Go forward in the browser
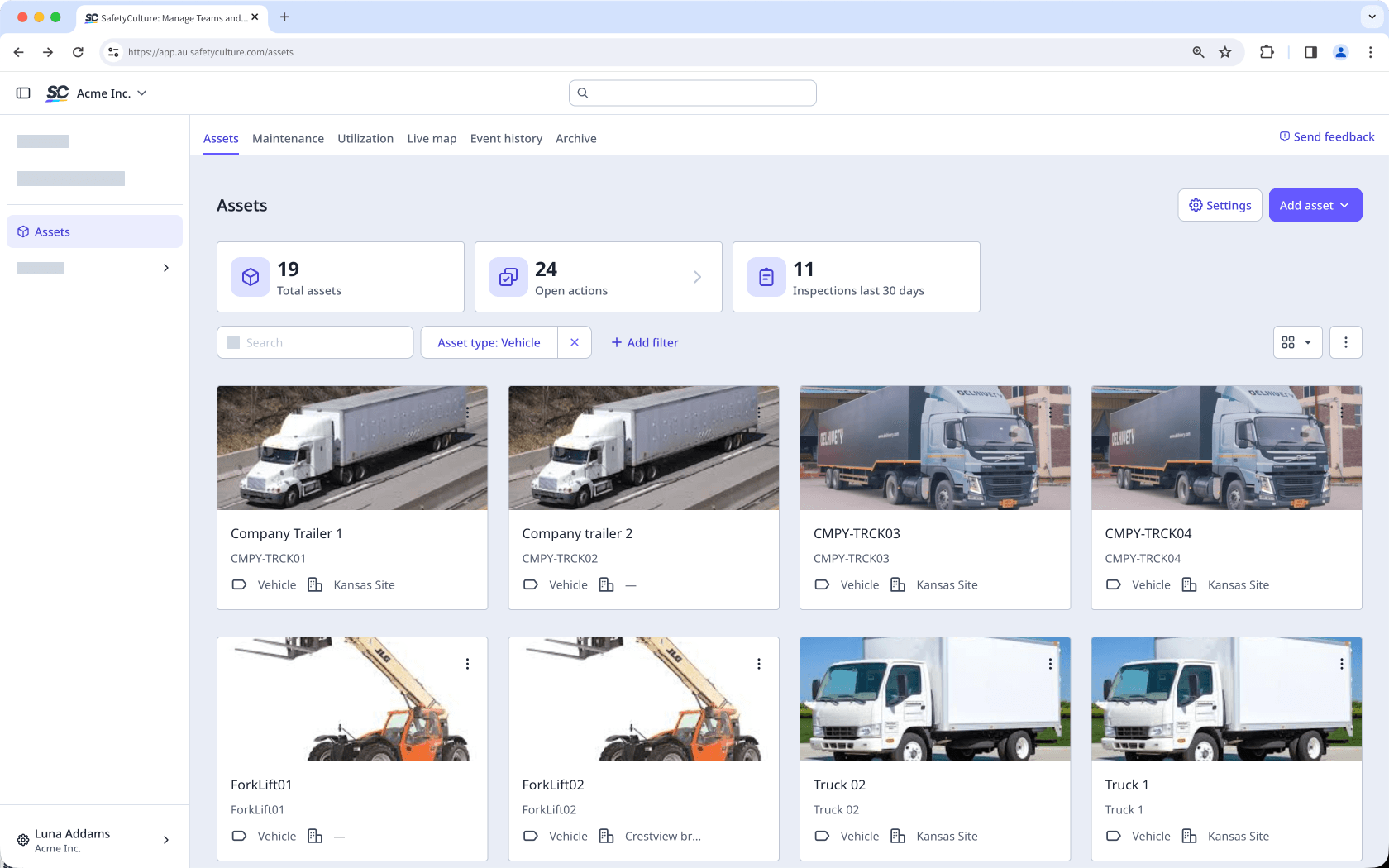 click(48, 52)
